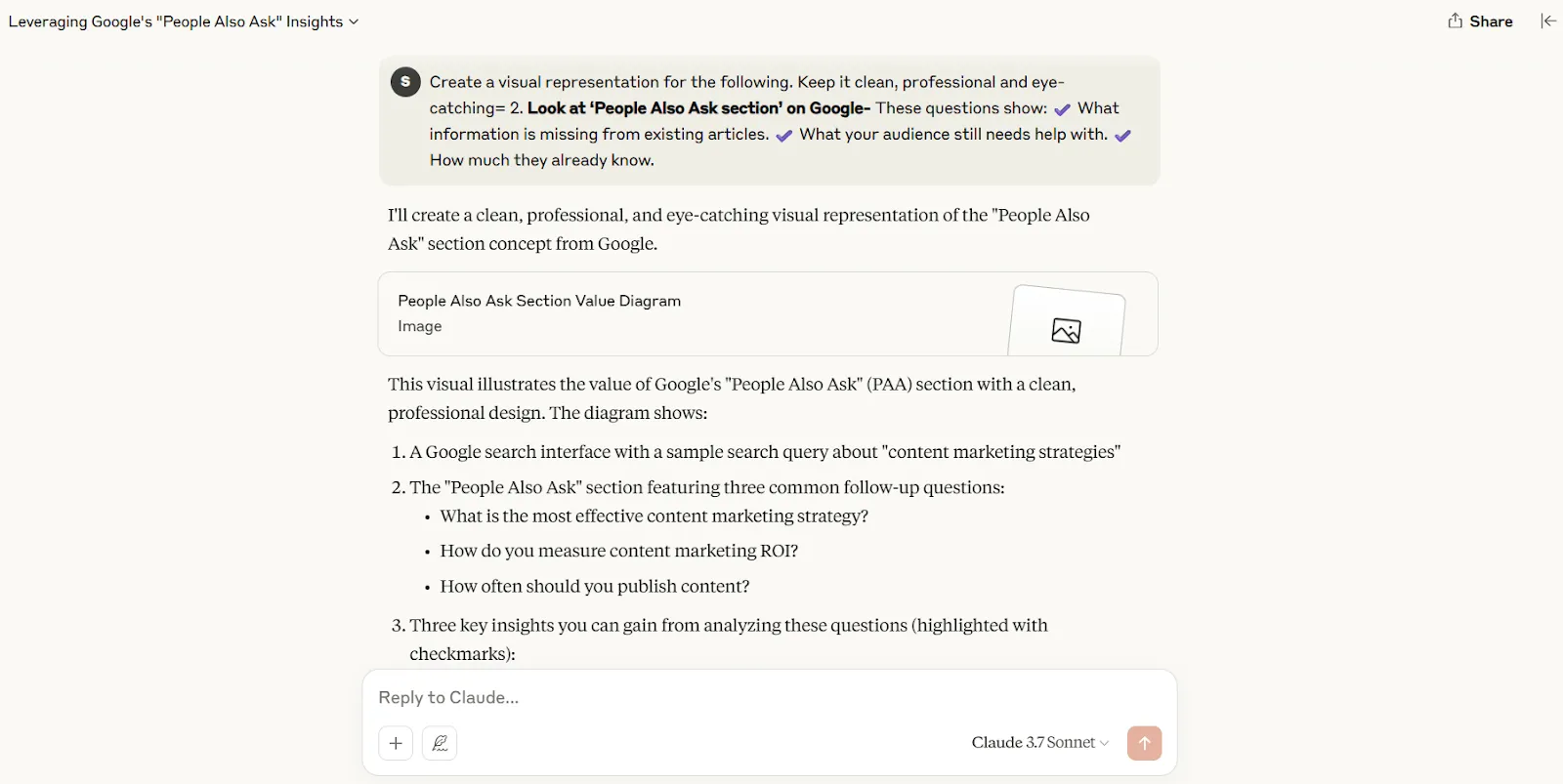Open the Claude 3.7 Sonnet model selector
This screenshot has height=784, width=1563.
1039,743
